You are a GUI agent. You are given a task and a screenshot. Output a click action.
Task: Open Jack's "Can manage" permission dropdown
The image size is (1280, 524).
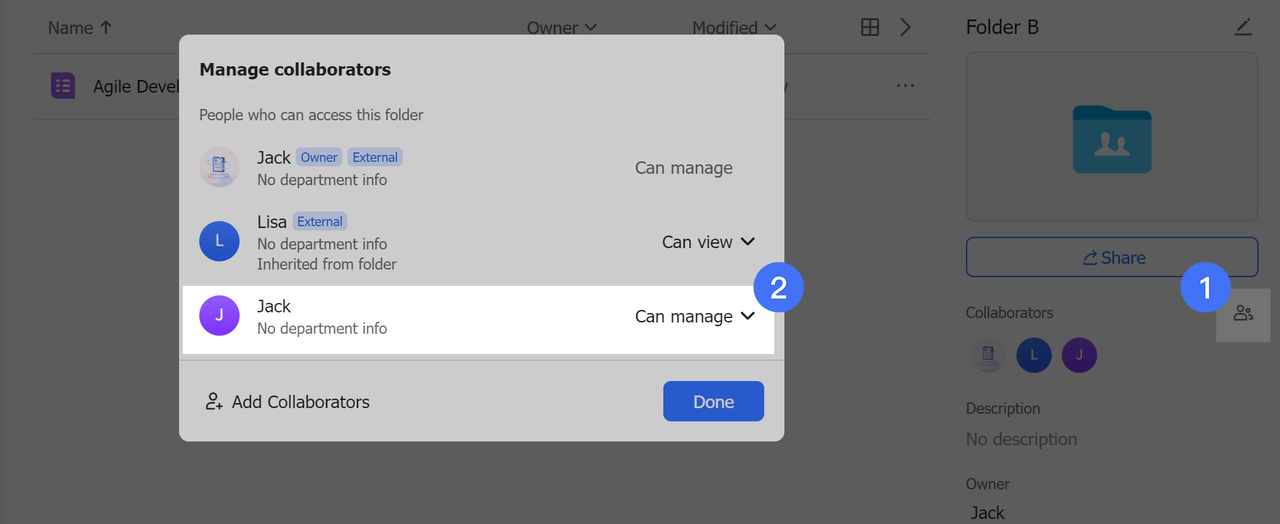coord(696,316)
